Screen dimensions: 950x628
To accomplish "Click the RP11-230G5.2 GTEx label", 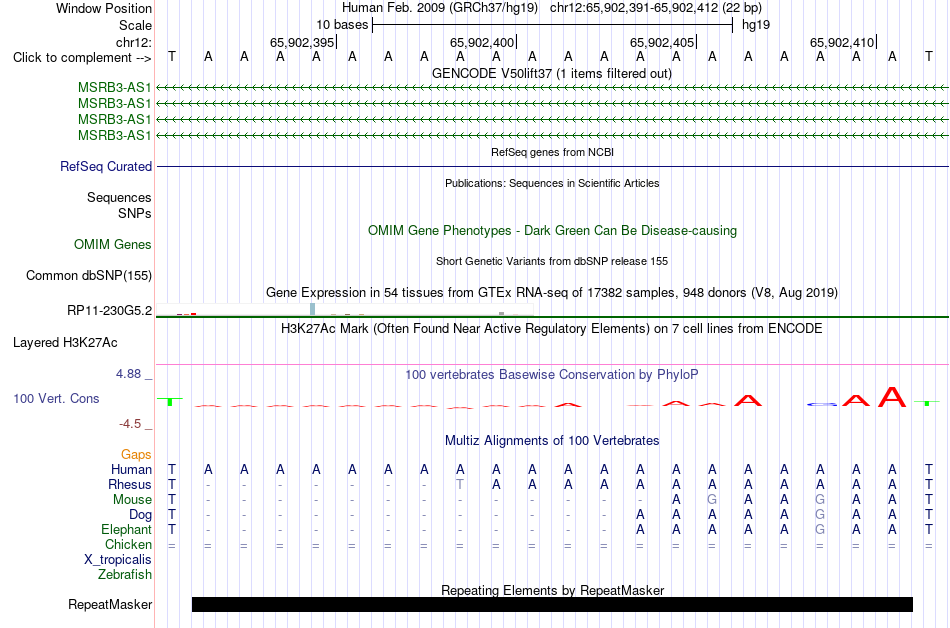I will pyautogui.click(x=110, y=311).
